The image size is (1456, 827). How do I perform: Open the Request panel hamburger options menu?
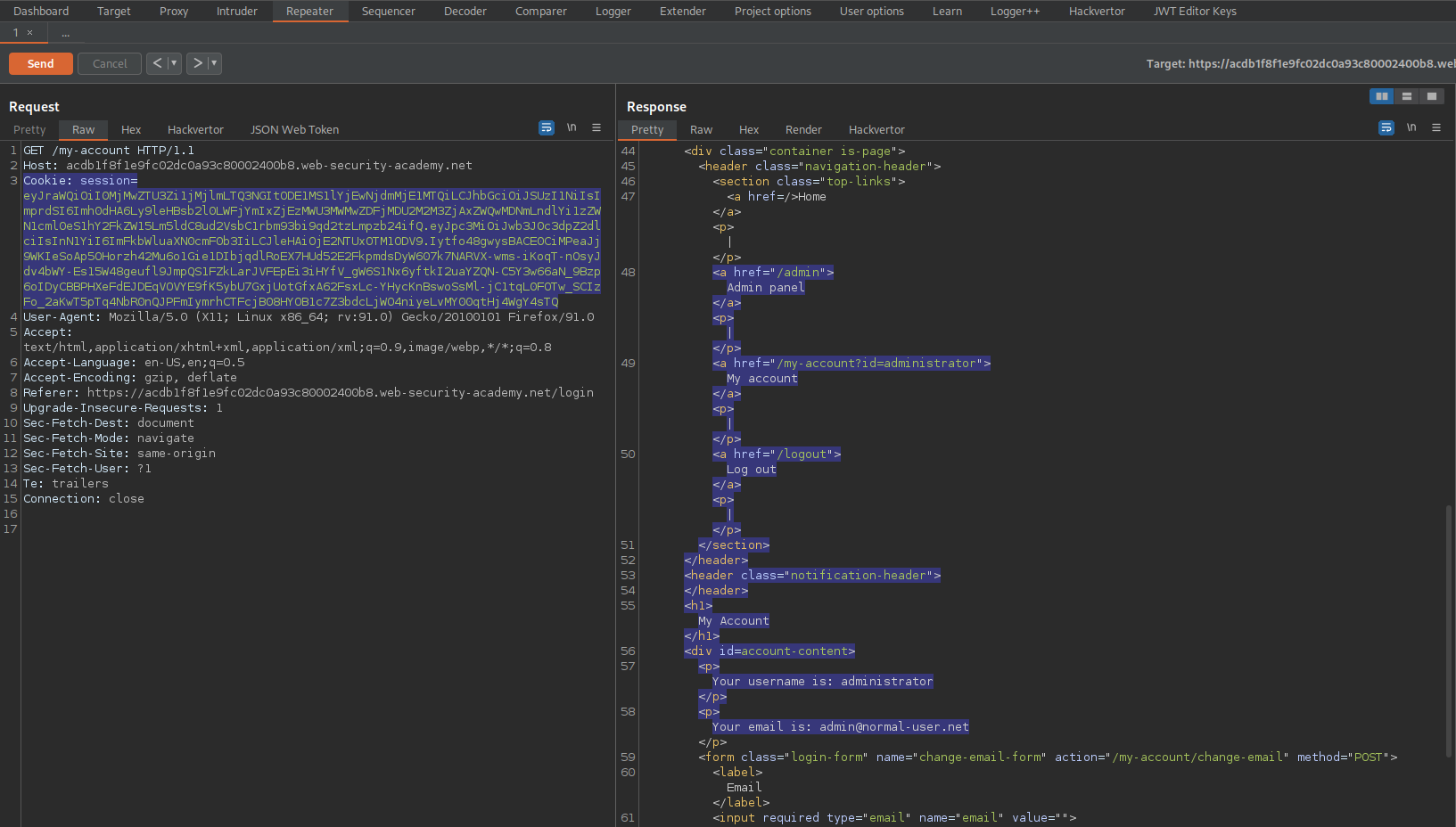point(596,128)
